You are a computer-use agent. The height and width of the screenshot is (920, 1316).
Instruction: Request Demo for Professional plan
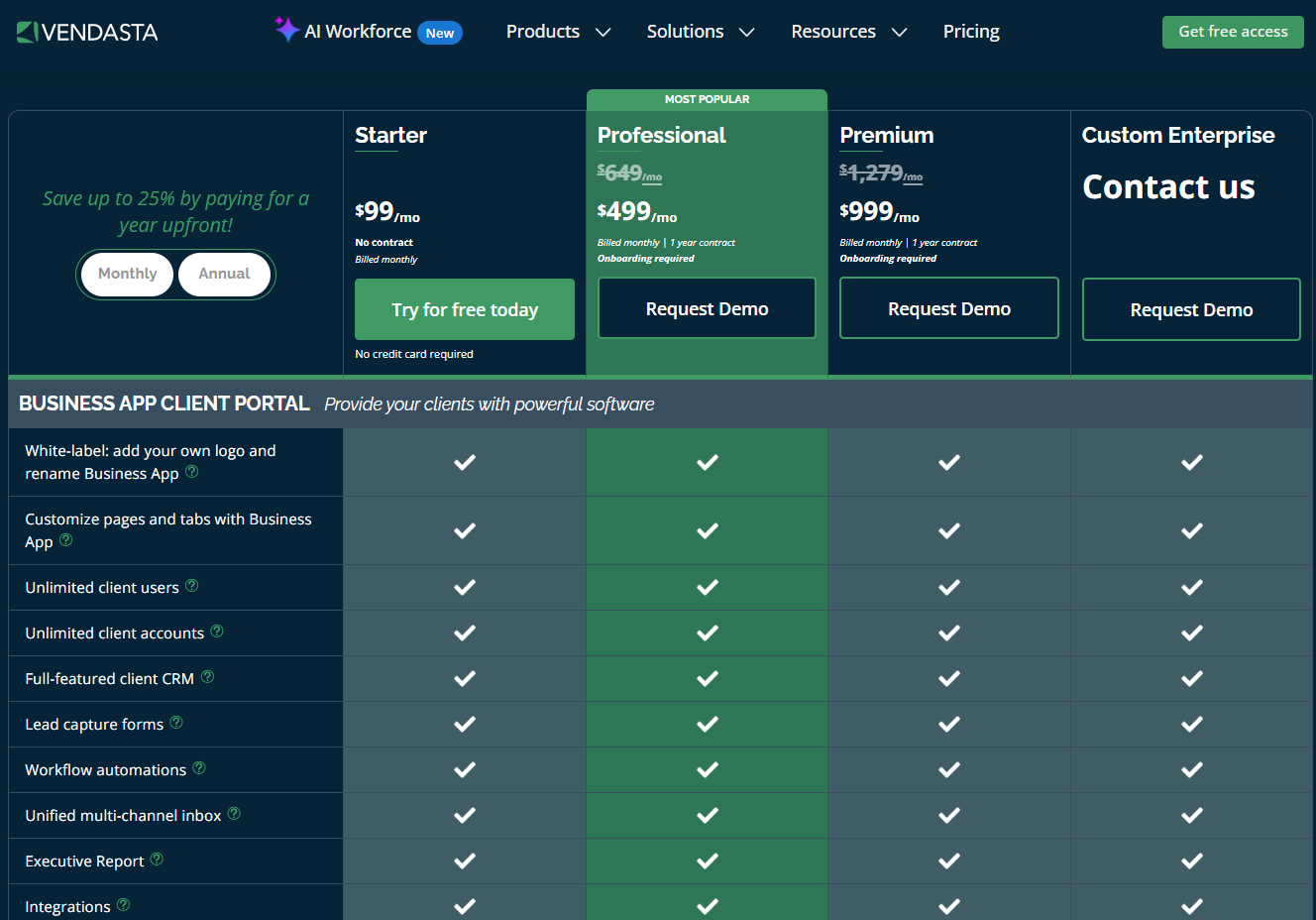pos(708,308)
